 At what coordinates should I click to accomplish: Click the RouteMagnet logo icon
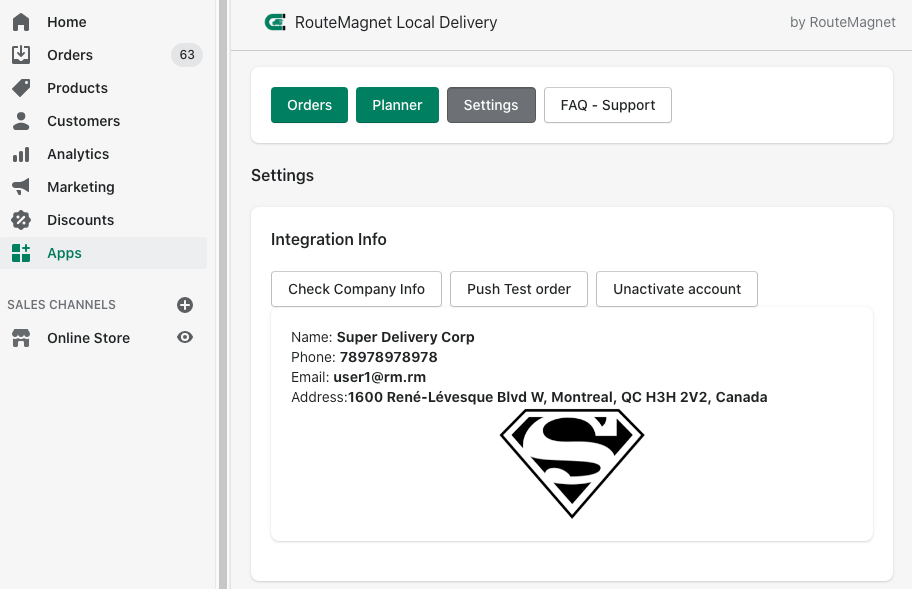[x=275, y=22]
